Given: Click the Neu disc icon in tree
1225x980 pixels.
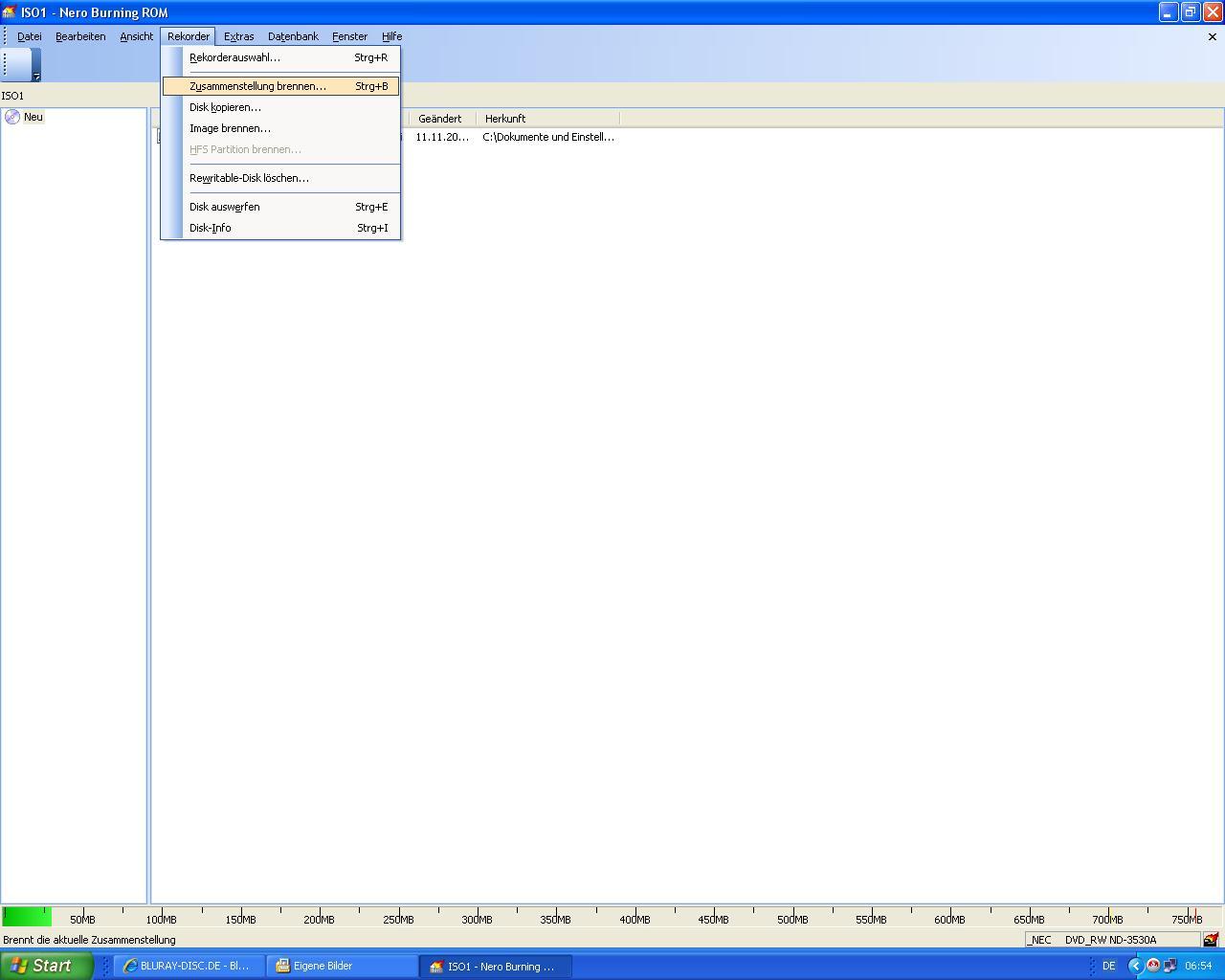Looking at the screenshot, I should click(x=12, y=117).
